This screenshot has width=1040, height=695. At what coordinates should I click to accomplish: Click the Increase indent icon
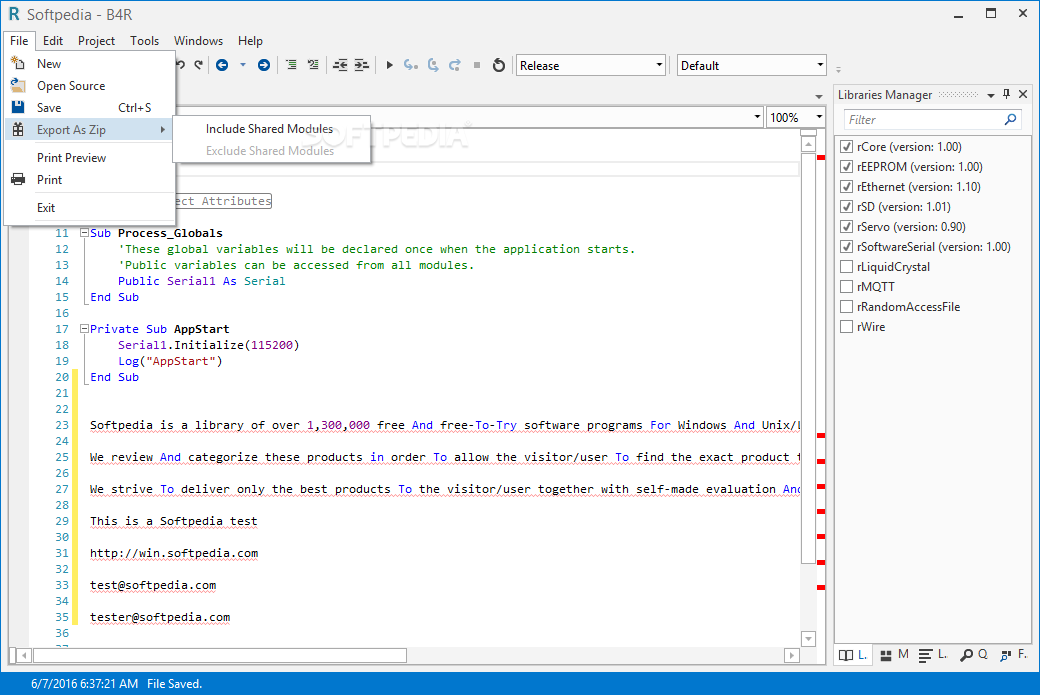click(x=361, y=65)
